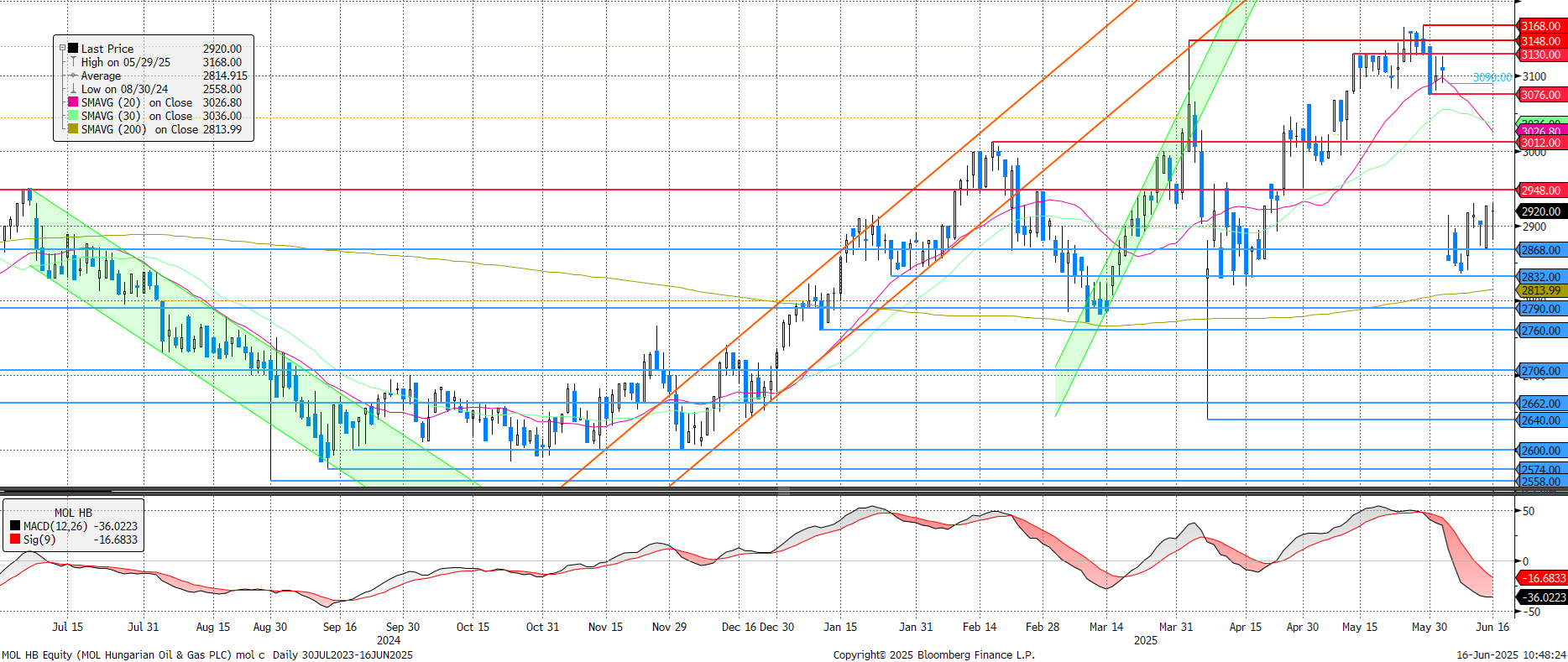Click the 'Mar 31' date axis label
The height and width of the screenshot is (662, 1568).
pos(1176,627)
